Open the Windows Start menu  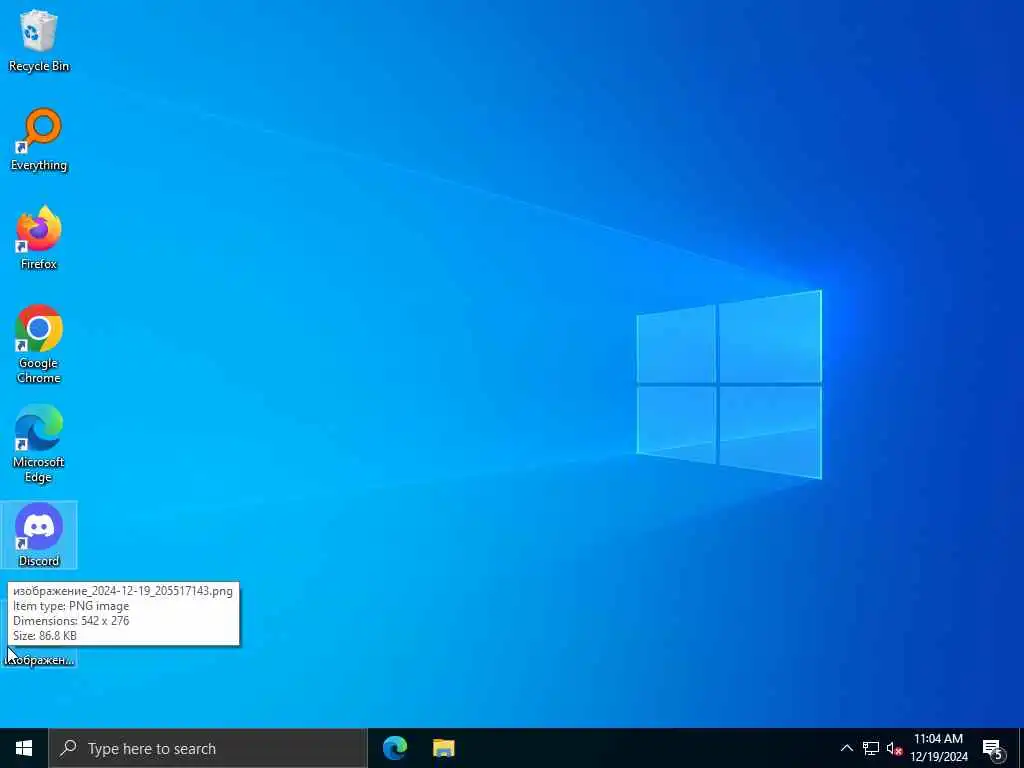click(24, 748)
